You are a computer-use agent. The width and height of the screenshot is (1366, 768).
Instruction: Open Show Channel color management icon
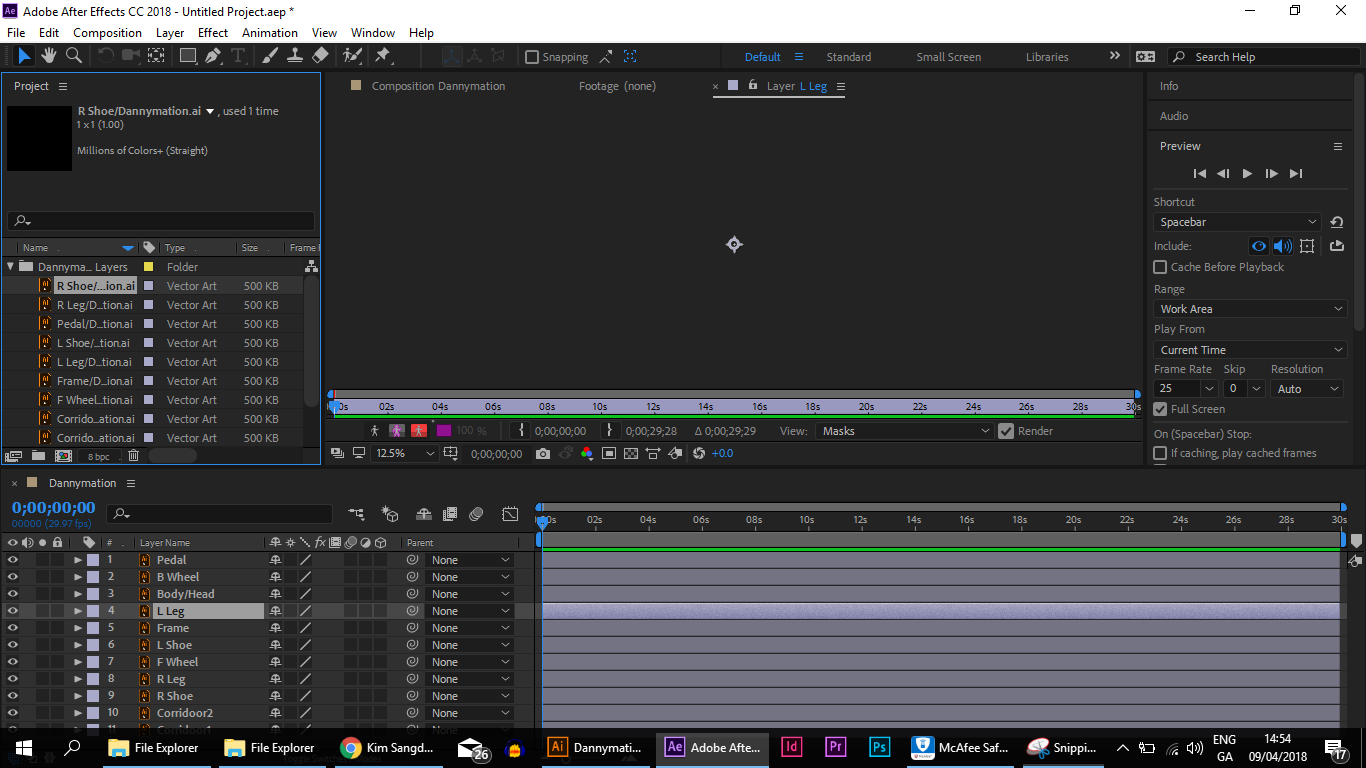pyautogui.click(x=586, y=453)
